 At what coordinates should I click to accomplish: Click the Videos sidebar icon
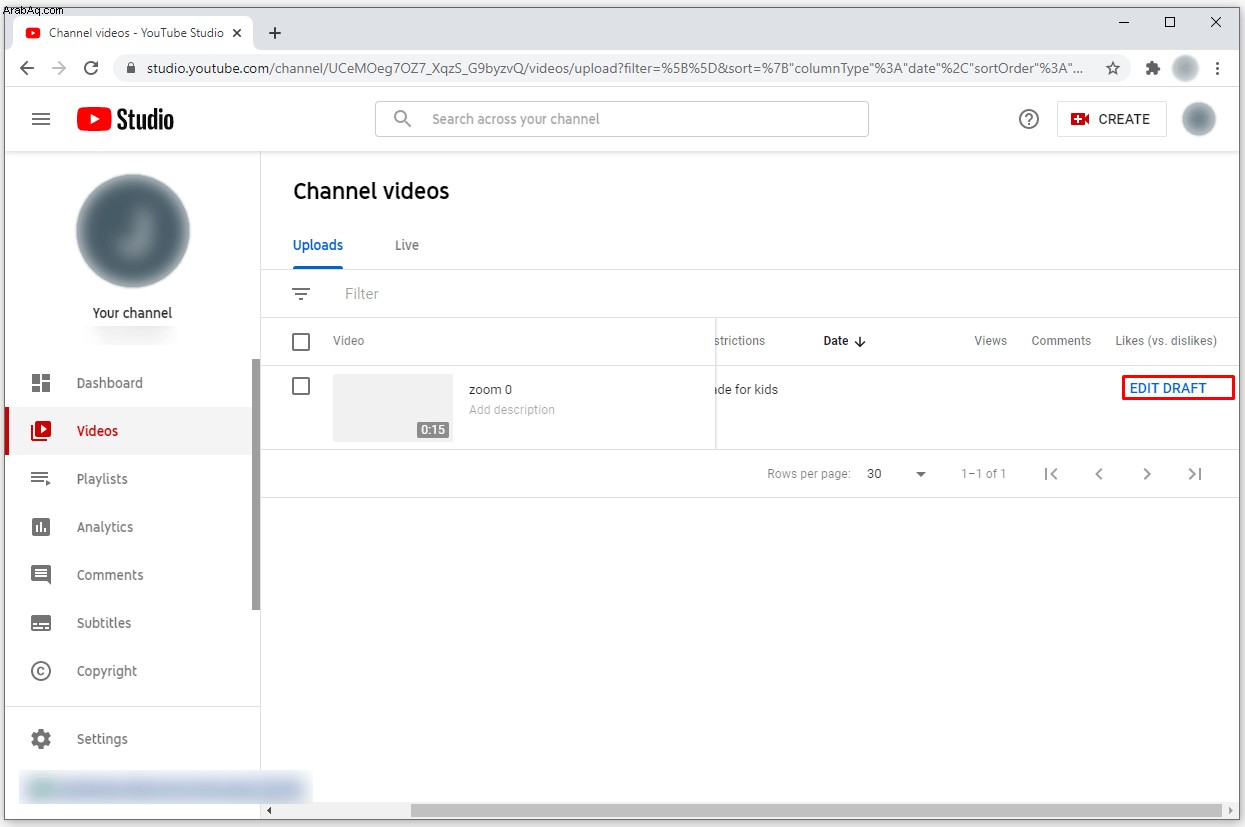coord(41,431)
